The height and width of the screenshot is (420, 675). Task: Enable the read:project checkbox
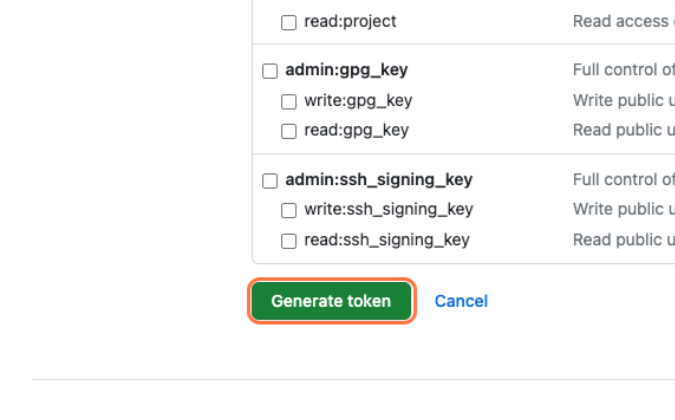289,22
